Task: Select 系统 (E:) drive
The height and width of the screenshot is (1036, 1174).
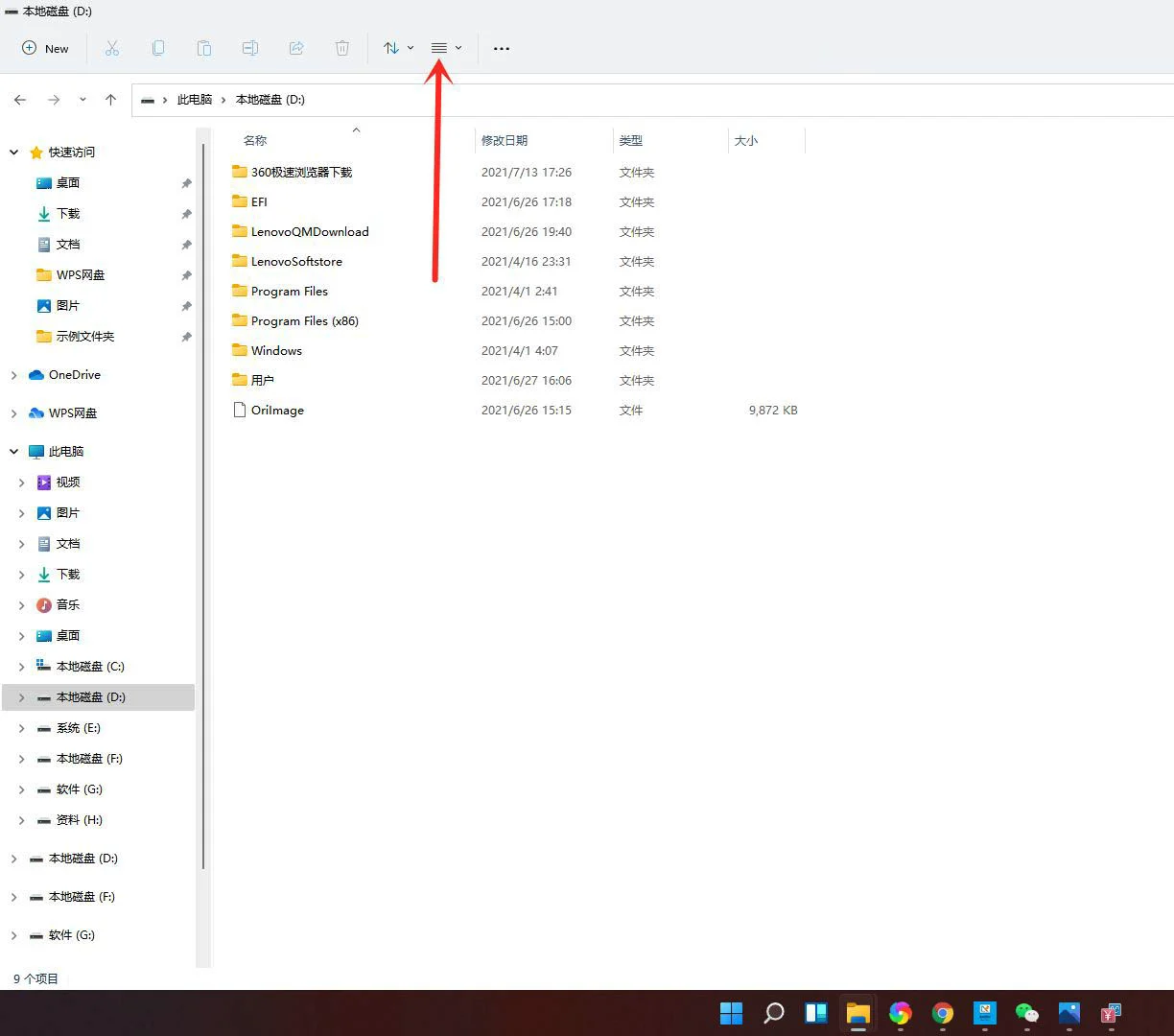Action: (68, 728)
